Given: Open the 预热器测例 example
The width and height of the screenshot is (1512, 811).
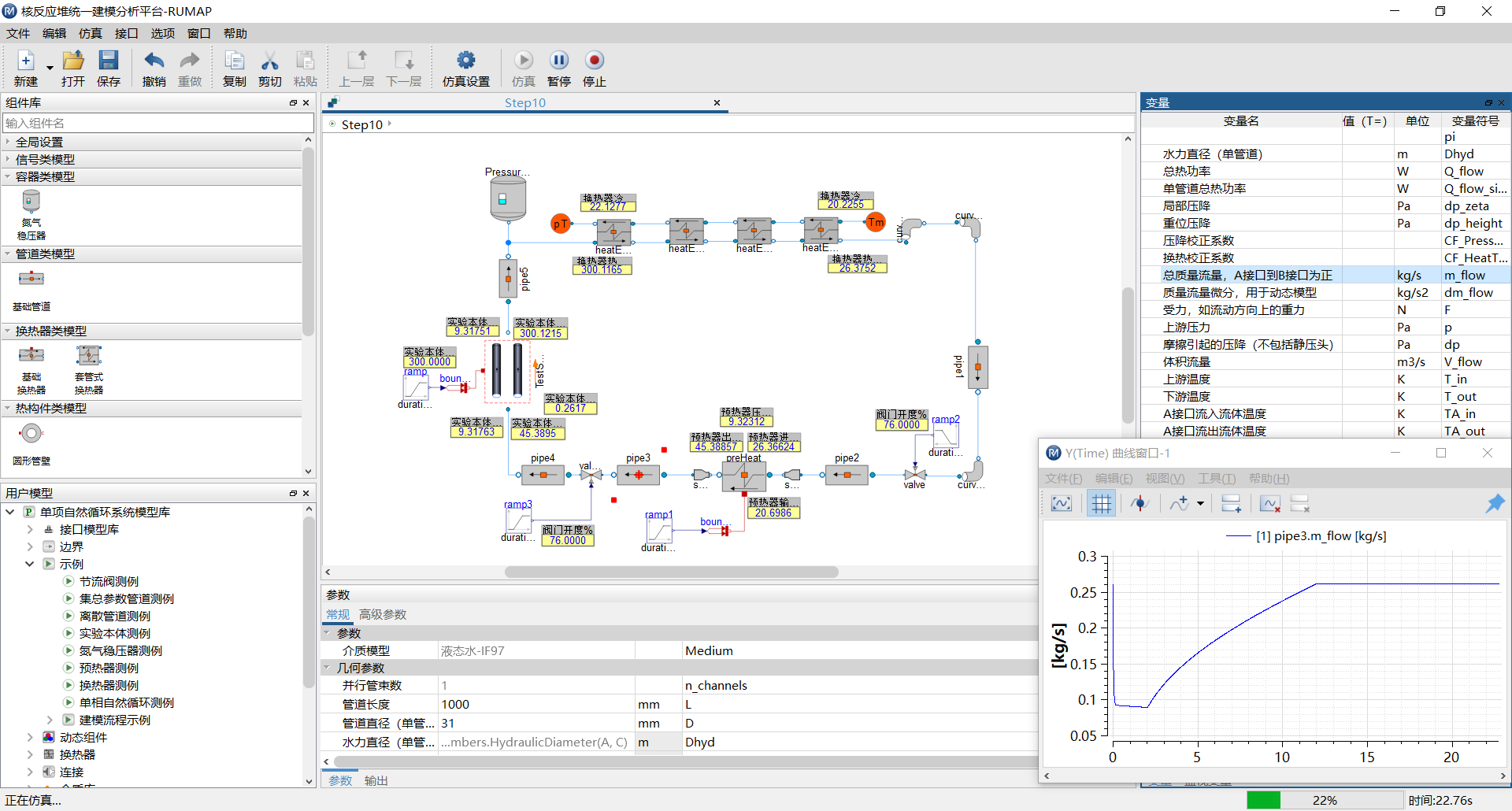Looking at the screenshot, I should [109, 668].
